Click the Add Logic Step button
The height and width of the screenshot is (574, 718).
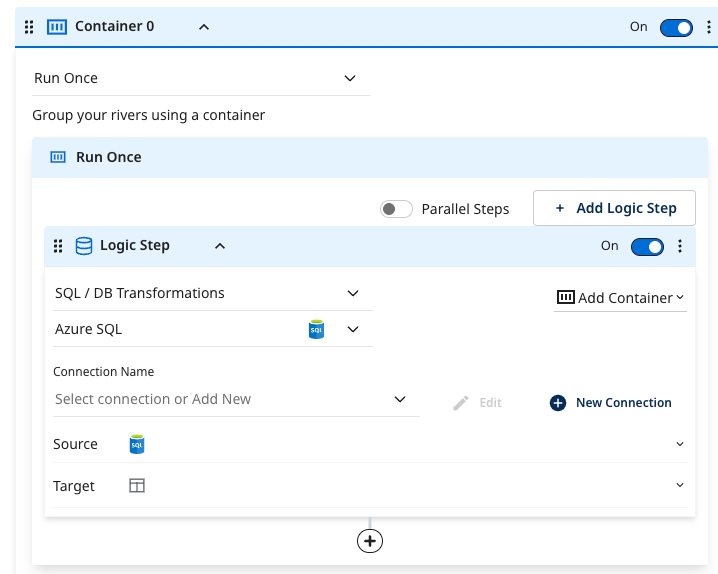(x=614, y=208)
